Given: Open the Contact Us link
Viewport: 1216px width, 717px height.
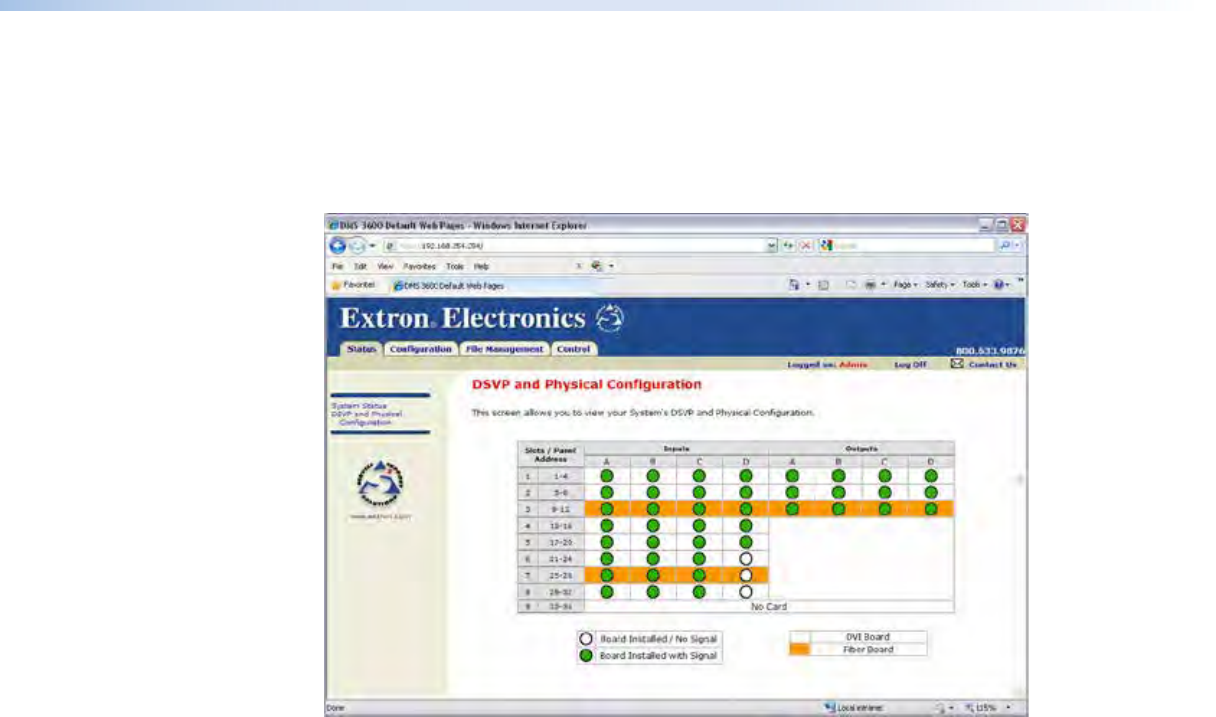Looking at the screenshot, I should coord(992,364).
